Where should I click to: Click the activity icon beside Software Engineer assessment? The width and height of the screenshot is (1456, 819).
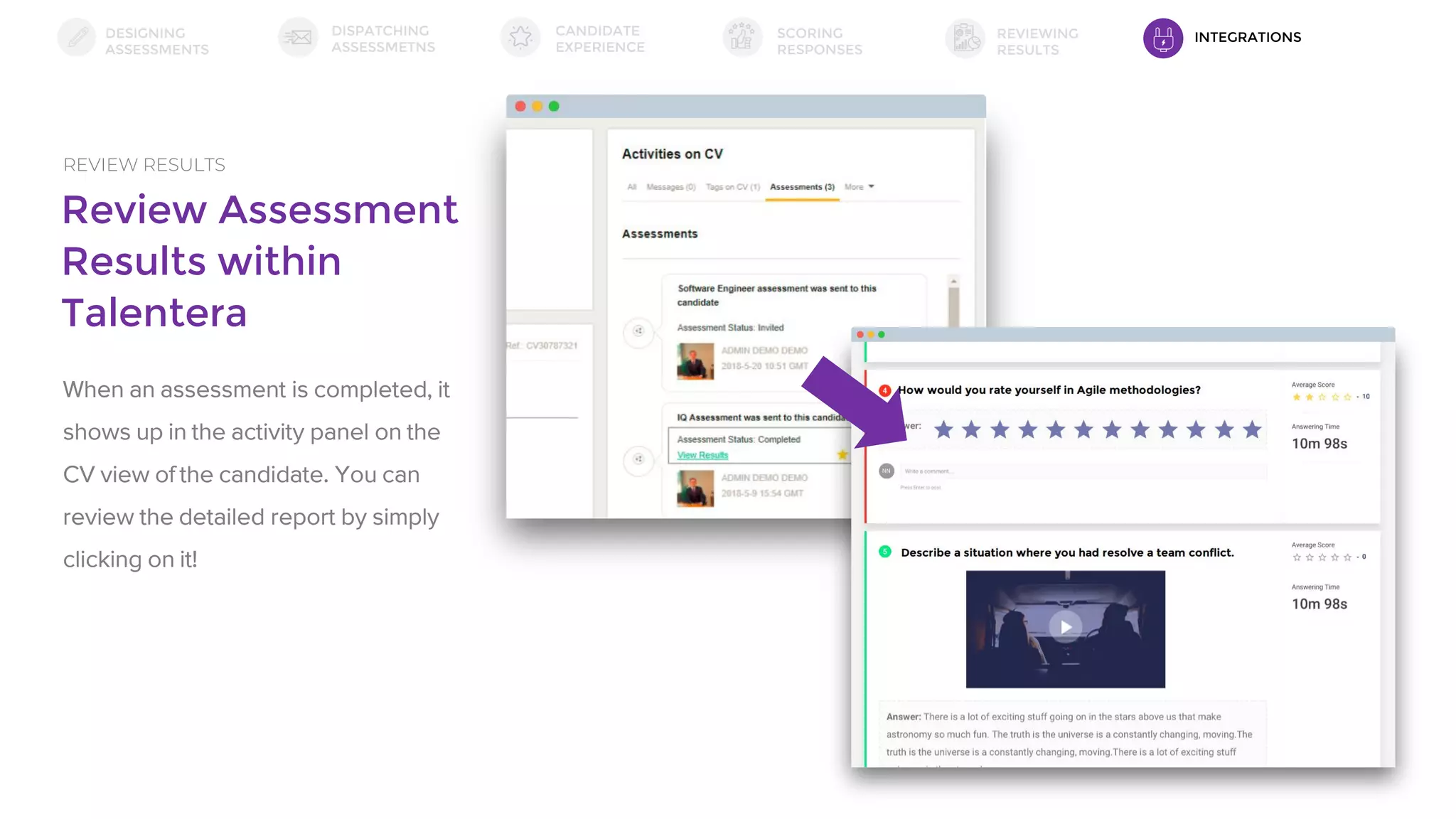tap(638, 331)
